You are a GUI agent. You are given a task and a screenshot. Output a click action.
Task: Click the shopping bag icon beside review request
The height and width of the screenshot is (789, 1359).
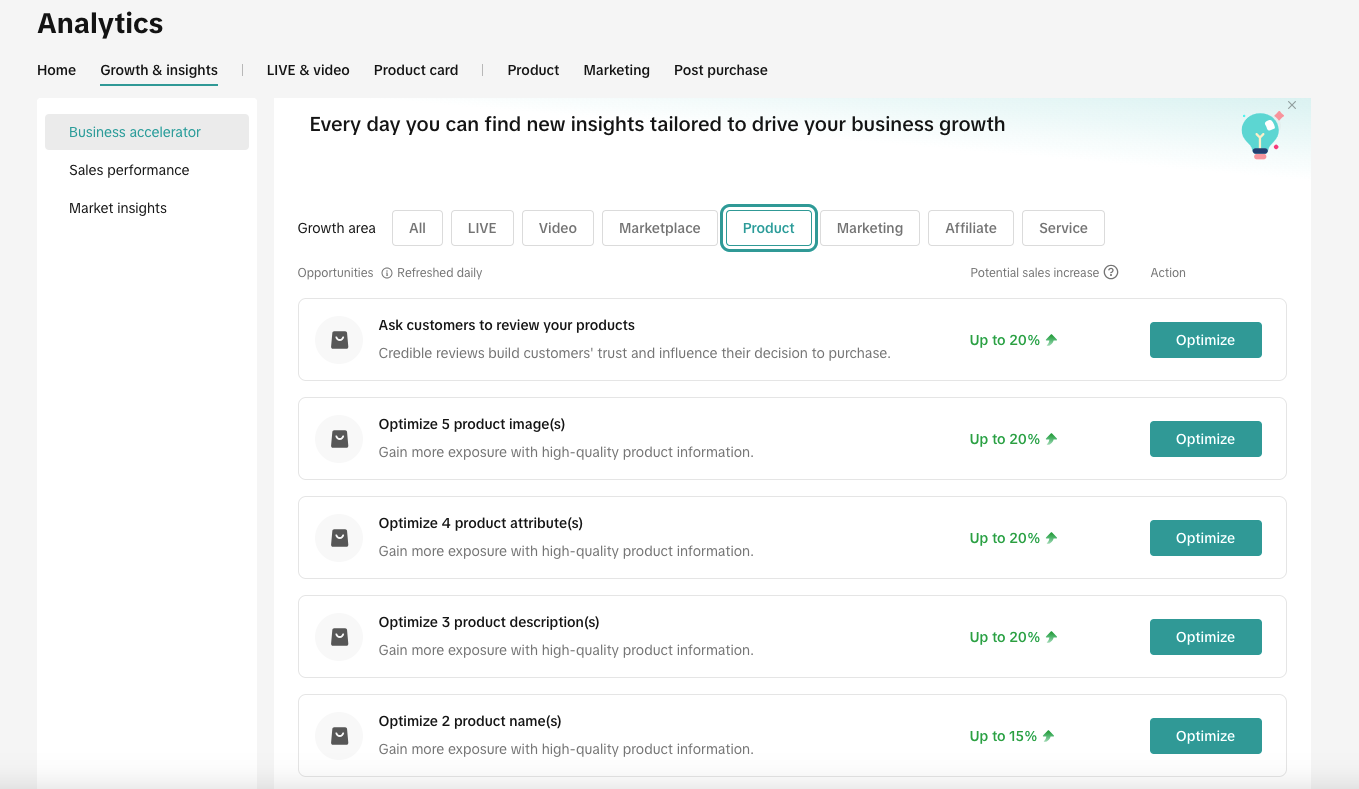pos(339,340)
